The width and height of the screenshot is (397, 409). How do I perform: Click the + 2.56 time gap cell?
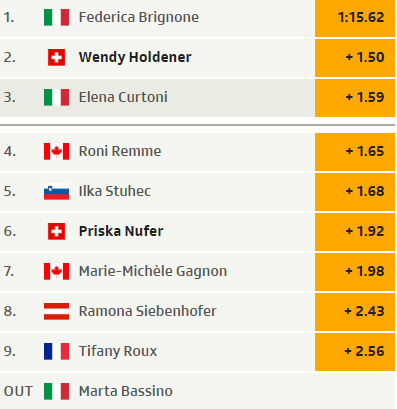[355, 352]
